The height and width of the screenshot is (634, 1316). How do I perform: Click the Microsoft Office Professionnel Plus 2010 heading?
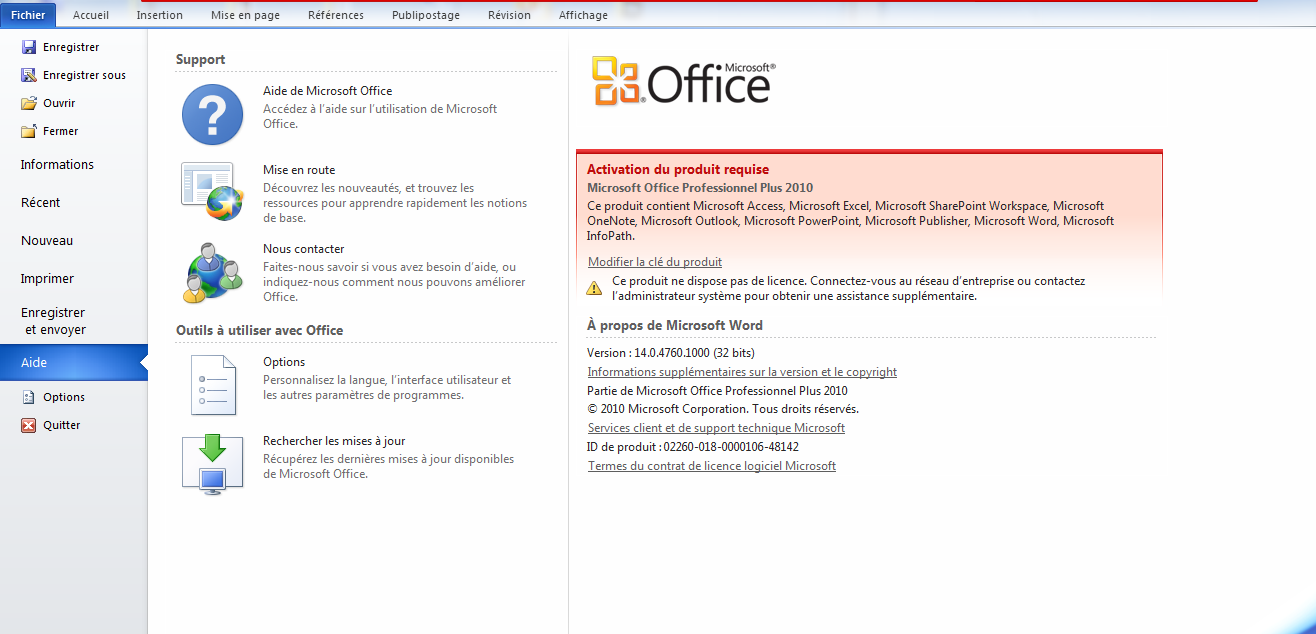[700, 188]
